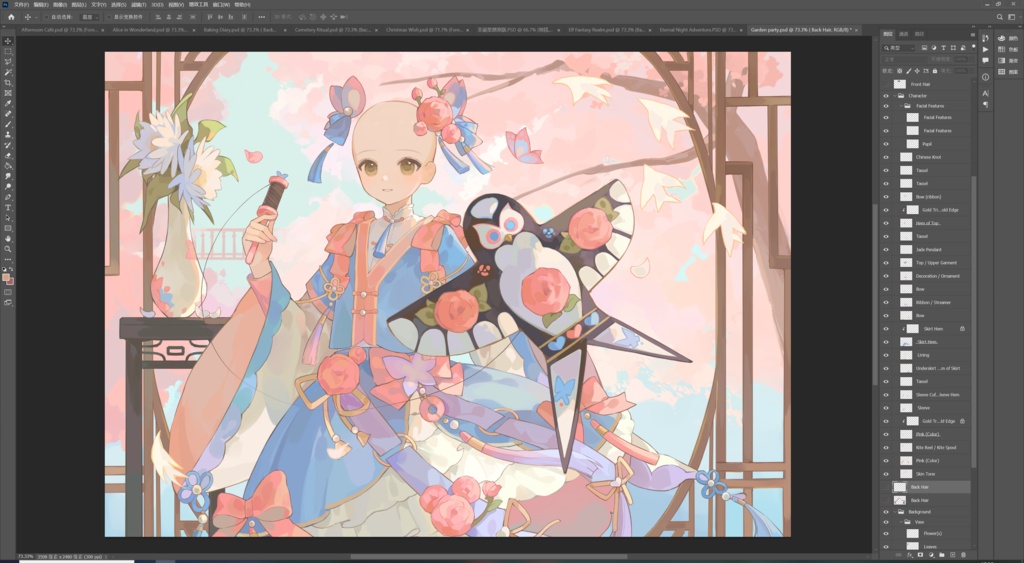Open the layer filter type dropdown
Screen dimensions: 1024x563
pyautogui.click(x=900, y=48)
